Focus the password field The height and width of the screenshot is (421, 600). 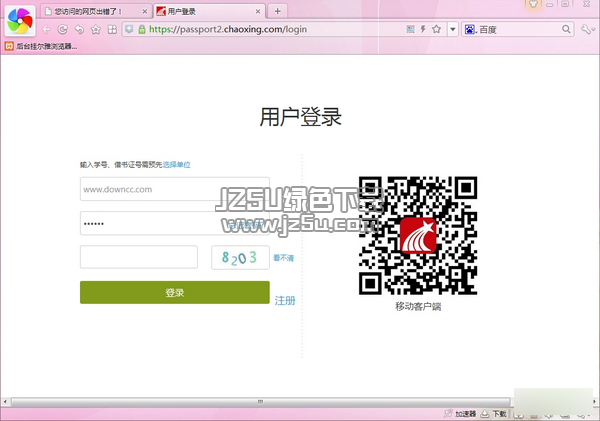point(174,223)
